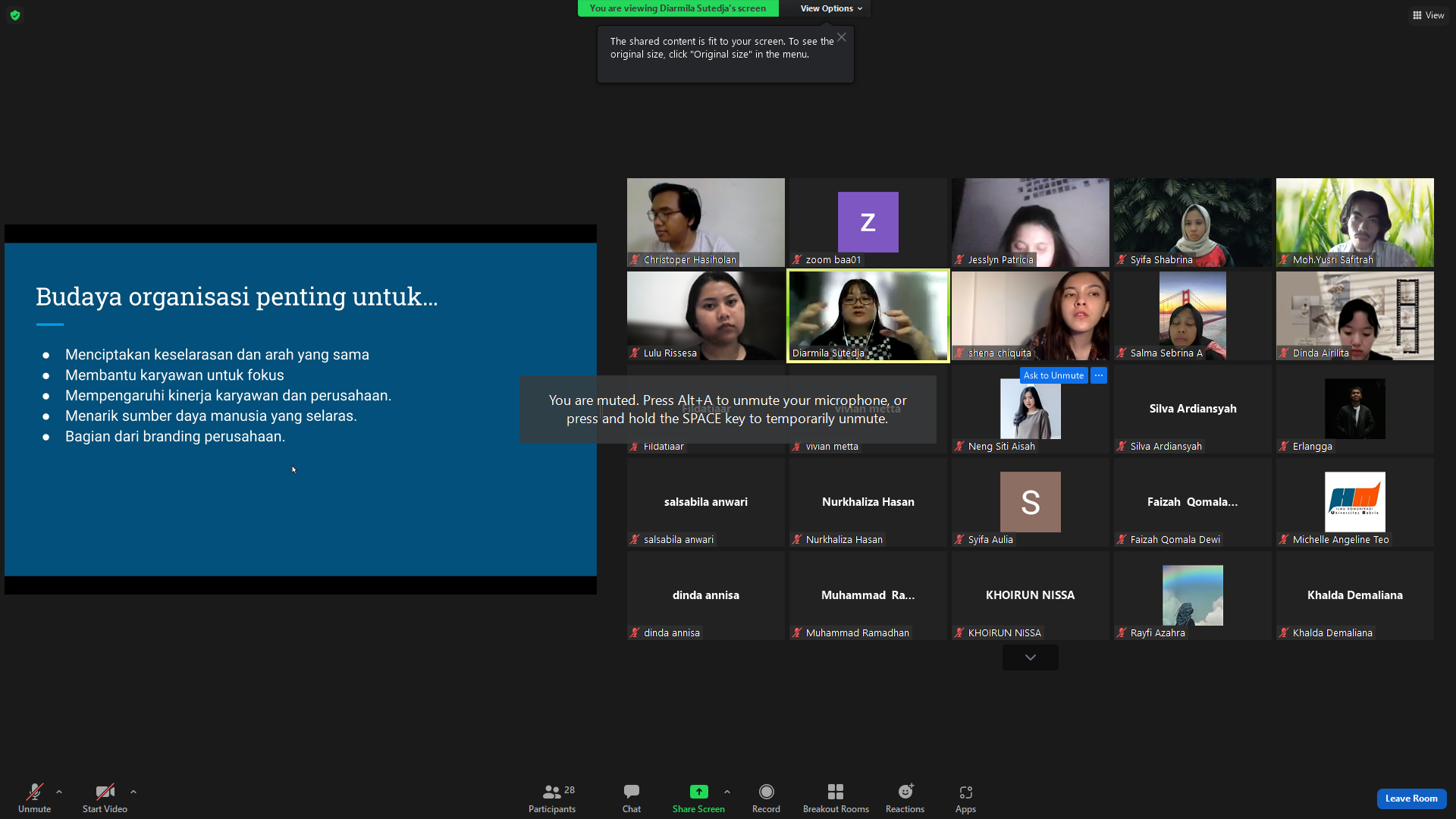Select shena chiquita's video tile
This screenshot has height=819, width=1456.
pyautogui.click(x=1030, y=315)
